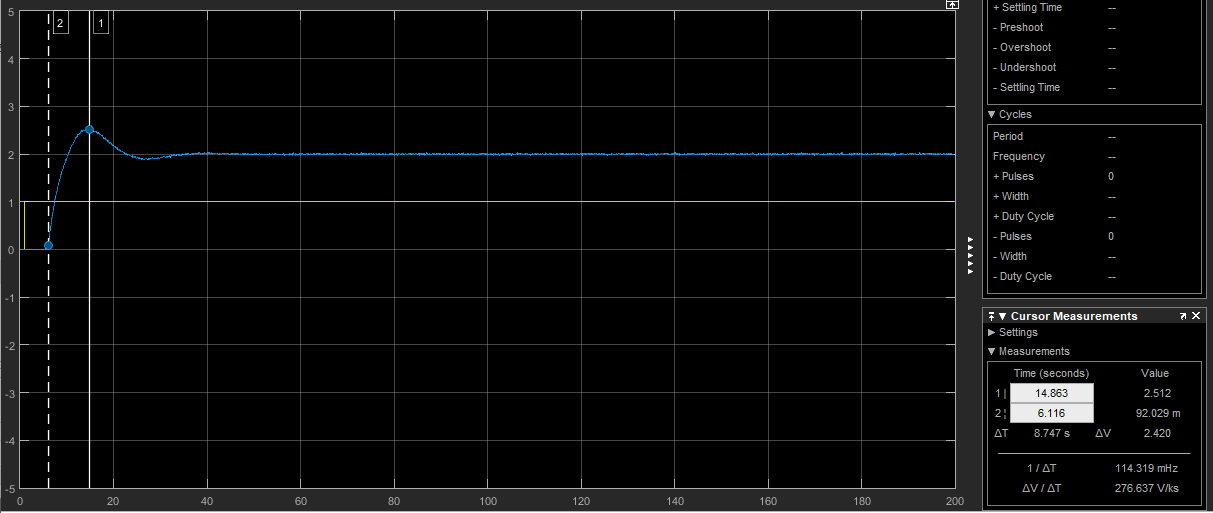Click the ΔV/ΔT value 276.637 V/ks
The width and height of the screenshot is (1213, 513).
(x=1146, y=488)
